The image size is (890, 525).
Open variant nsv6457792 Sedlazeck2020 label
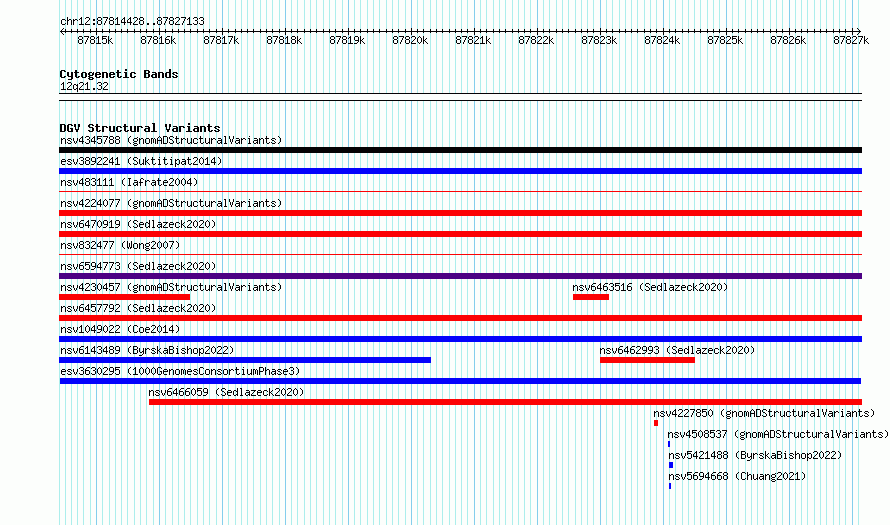(138, 308)
